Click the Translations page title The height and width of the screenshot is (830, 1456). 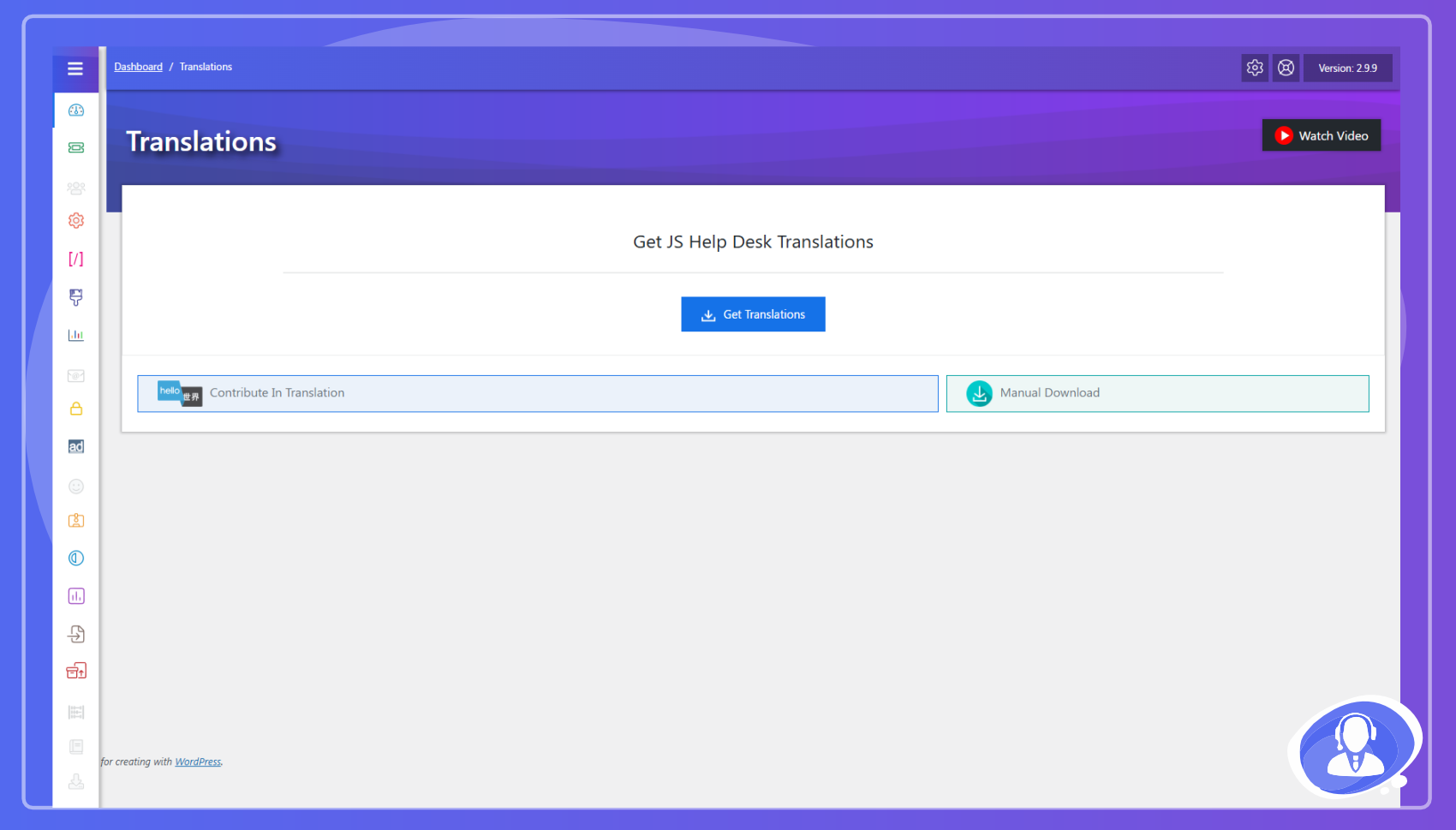pos(201,141)
